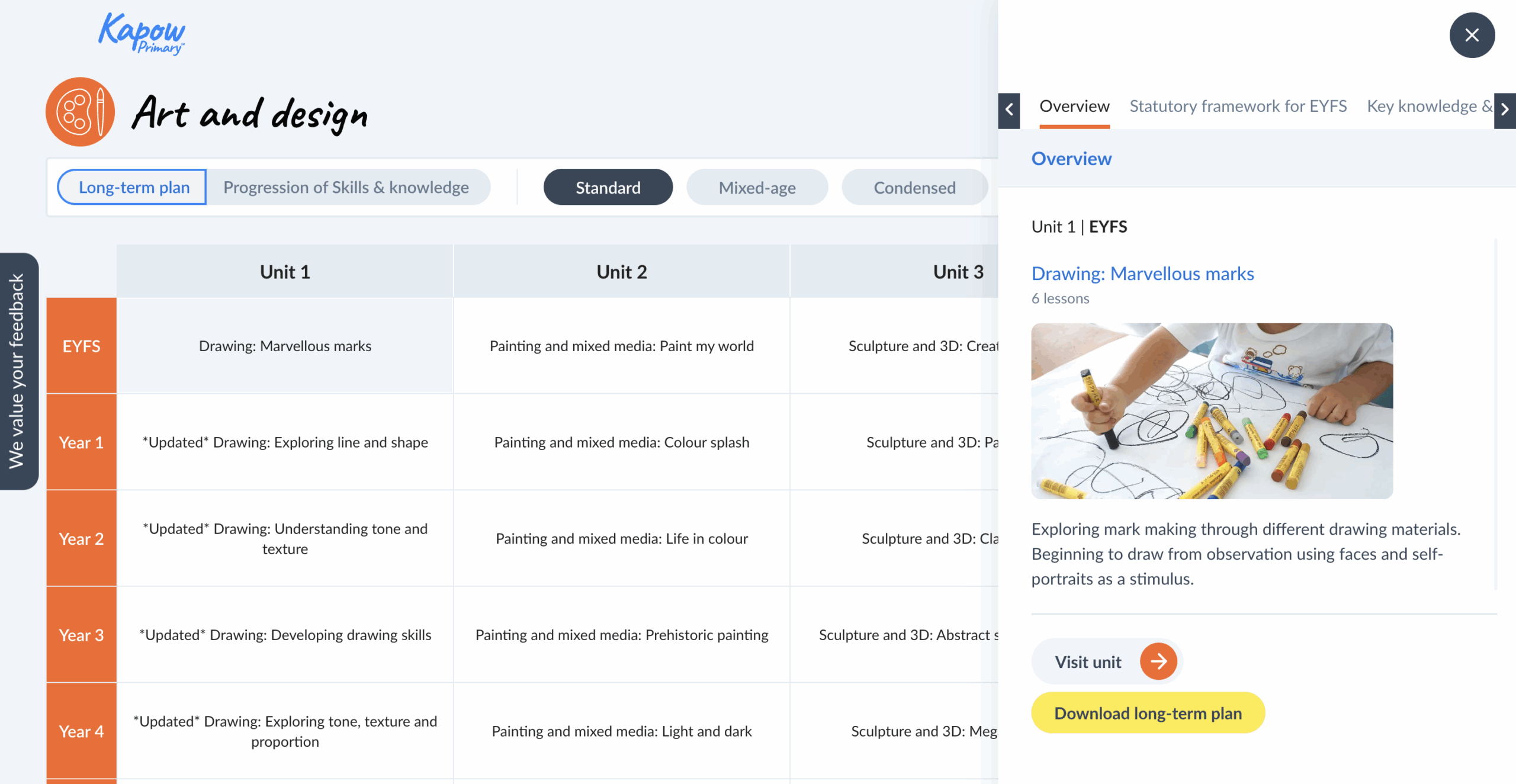
Task: Open the Year 1 Sculpture and 3D cell
Action: 894,442
